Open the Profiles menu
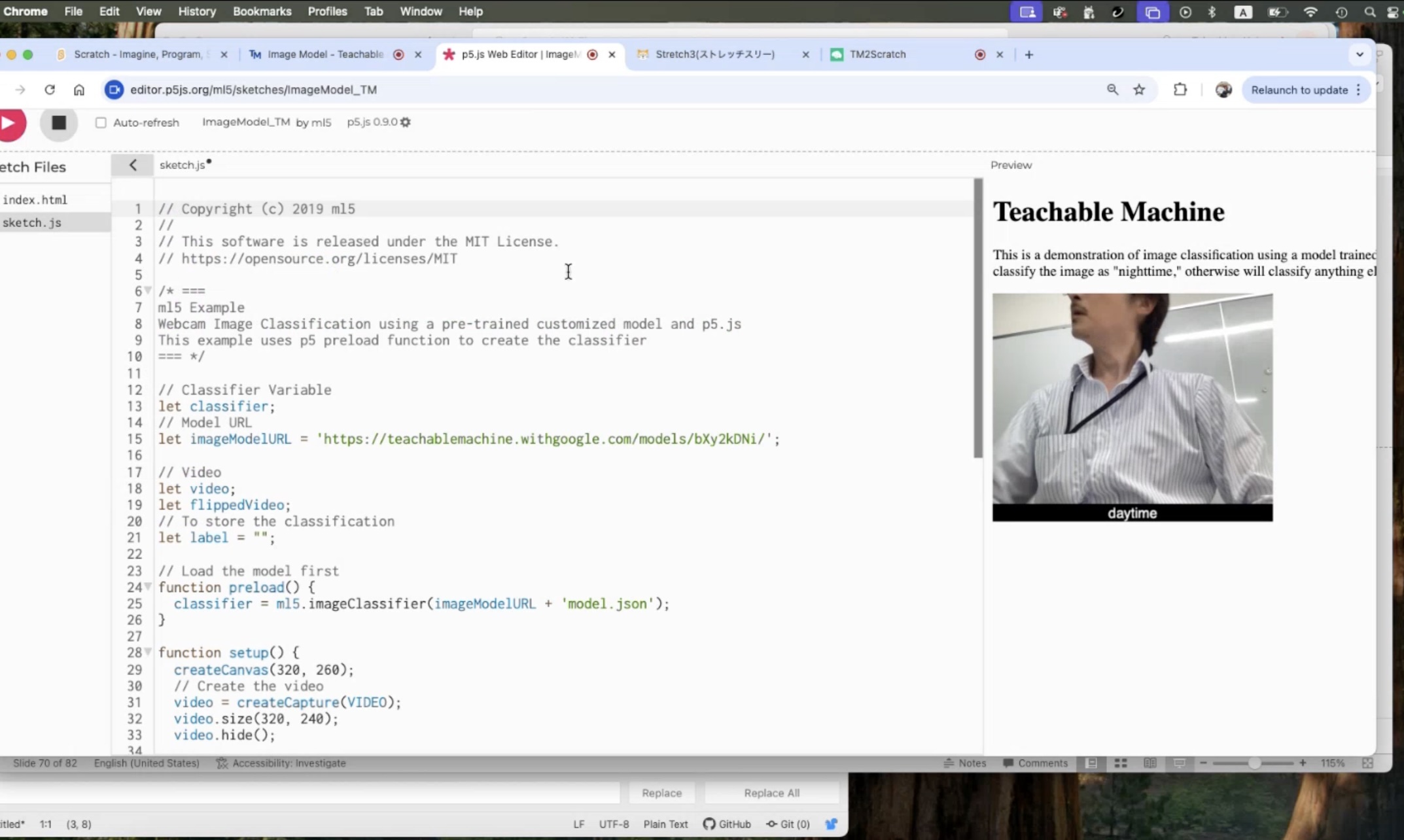The height and width of the screenshot is (840, 1404). tap(327, 11)
